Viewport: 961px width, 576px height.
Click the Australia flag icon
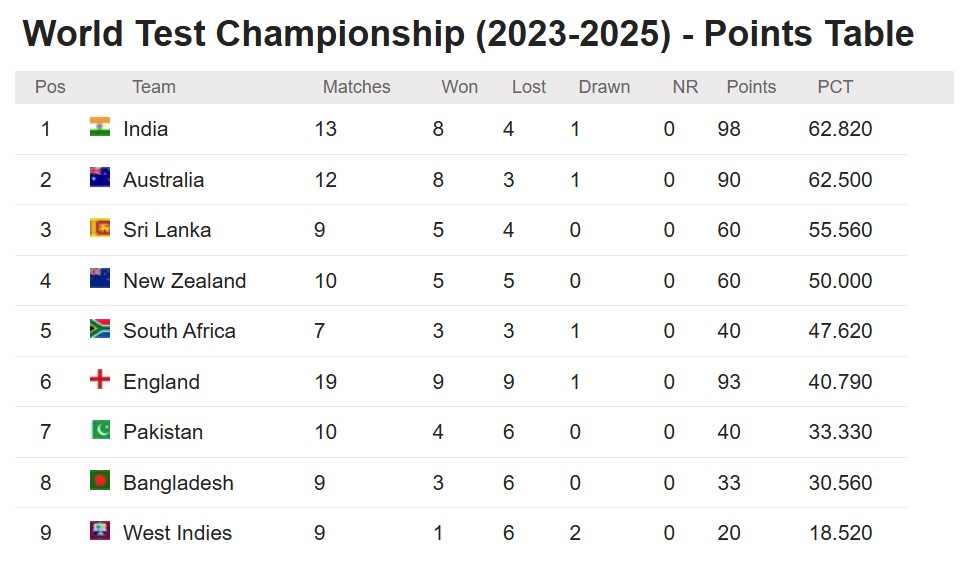[100, 177]
